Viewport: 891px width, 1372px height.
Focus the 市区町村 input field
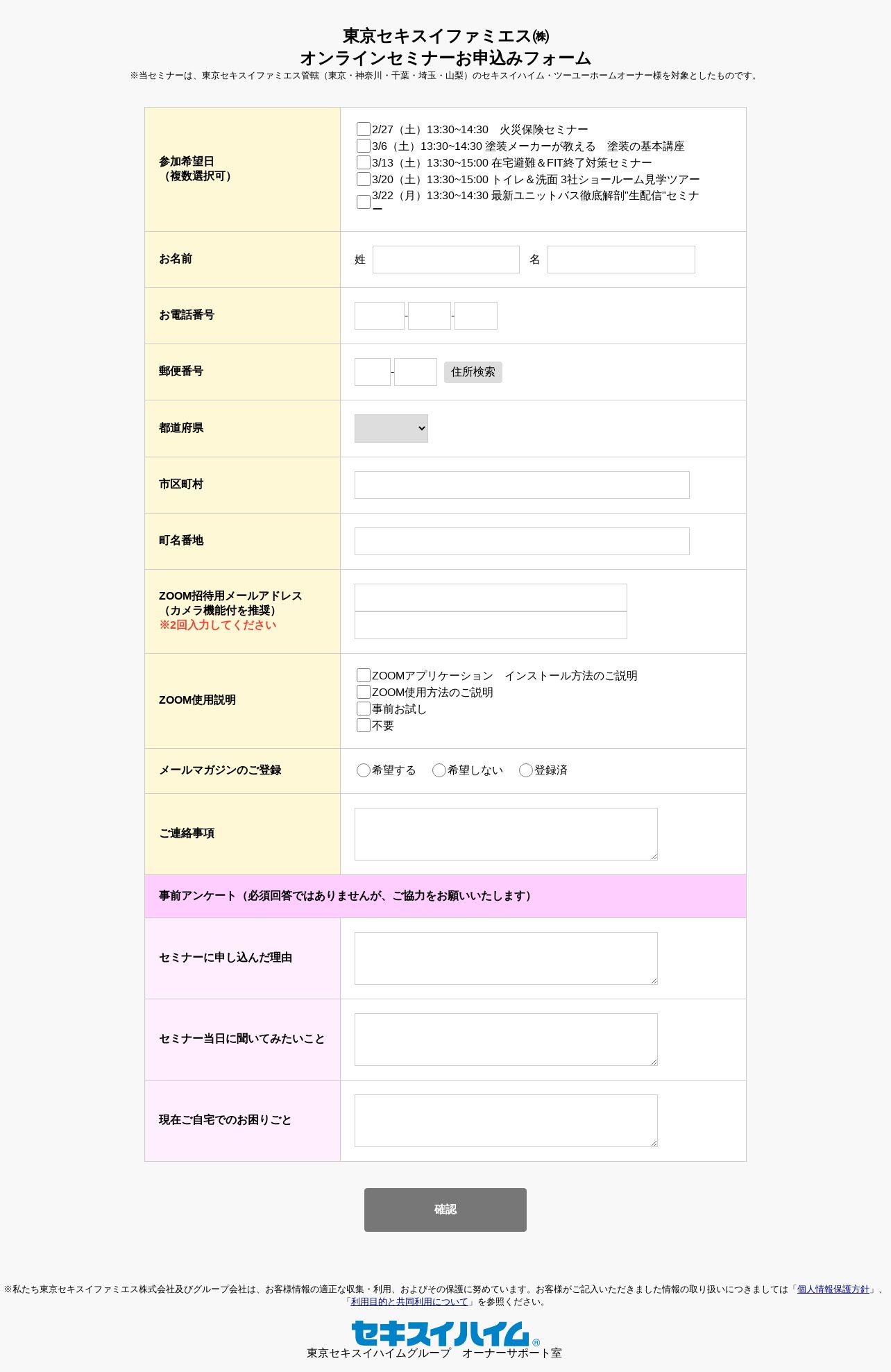522,485
